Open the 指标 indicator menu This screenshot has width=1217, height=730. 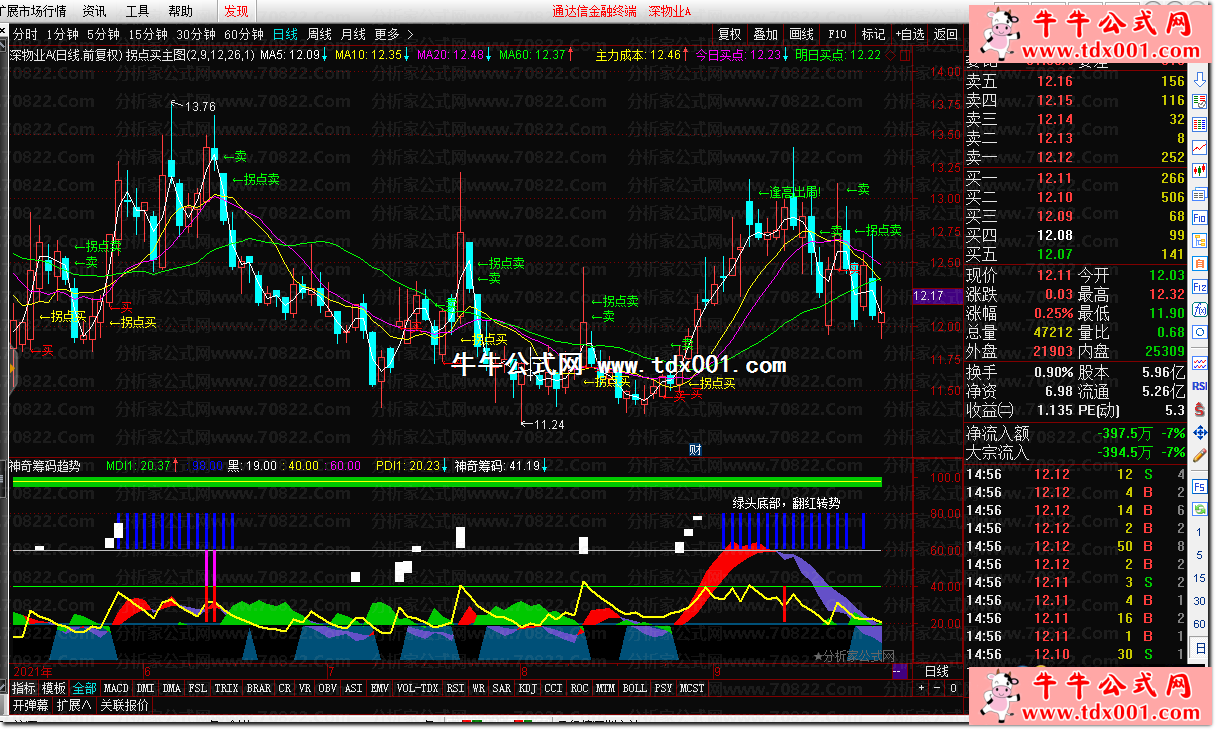click(24, 688)
